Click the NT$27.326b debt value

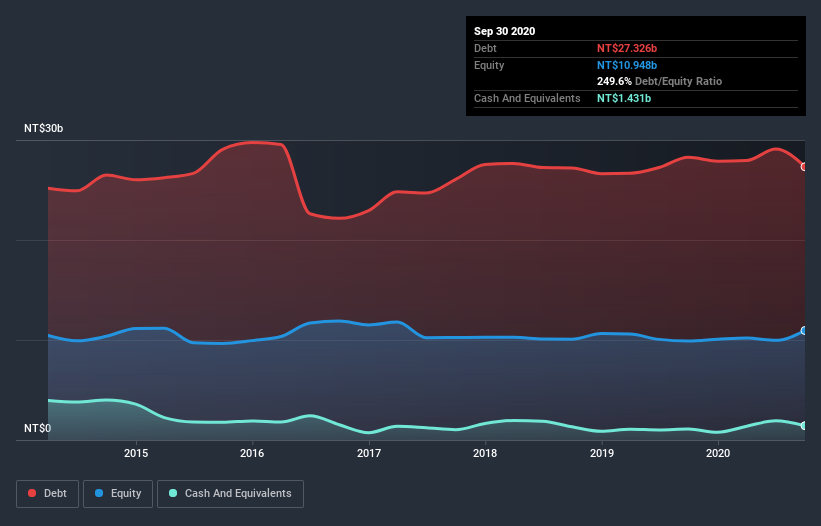(627, 48)
